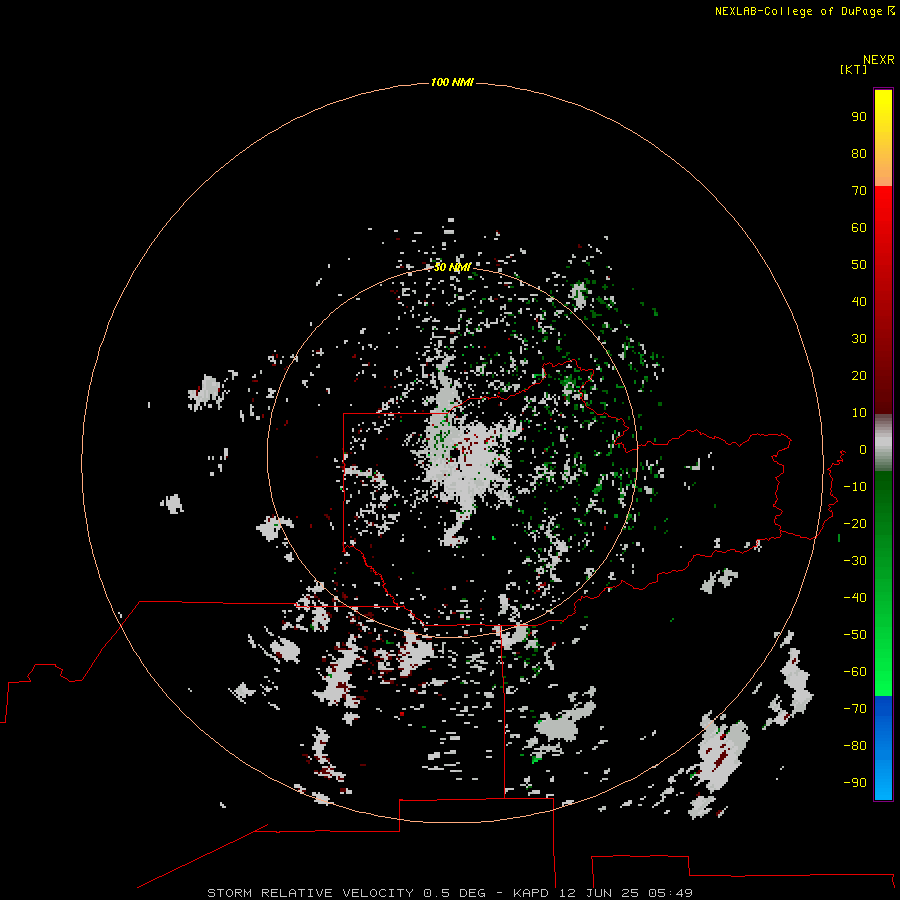Click the 60 value on the velocity scale
Image resolution: width=900 pixels, height=900 pixels.
tap(859, 228)
